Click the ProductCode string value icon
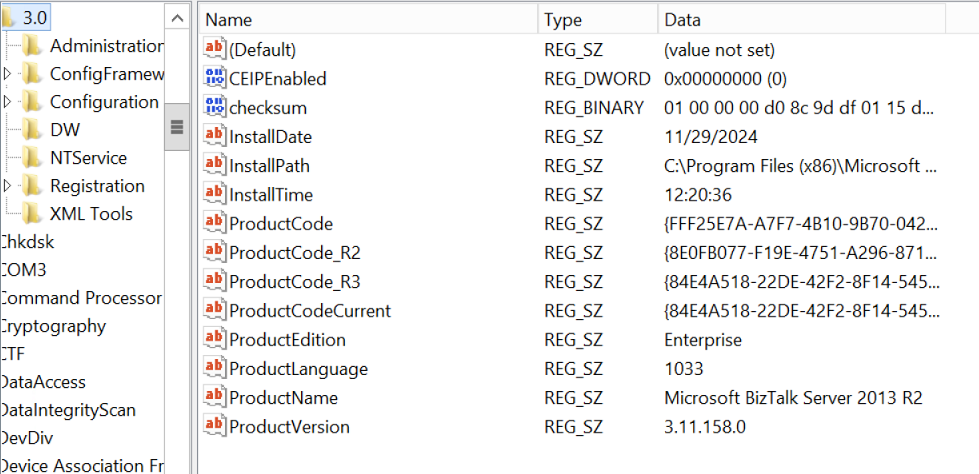The height and width of the screenshot is (474, 979). [x=214, y=223]
